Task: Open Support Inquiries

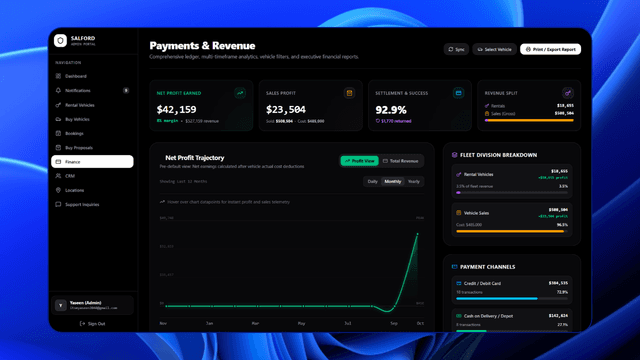Action: coord(92,204)
